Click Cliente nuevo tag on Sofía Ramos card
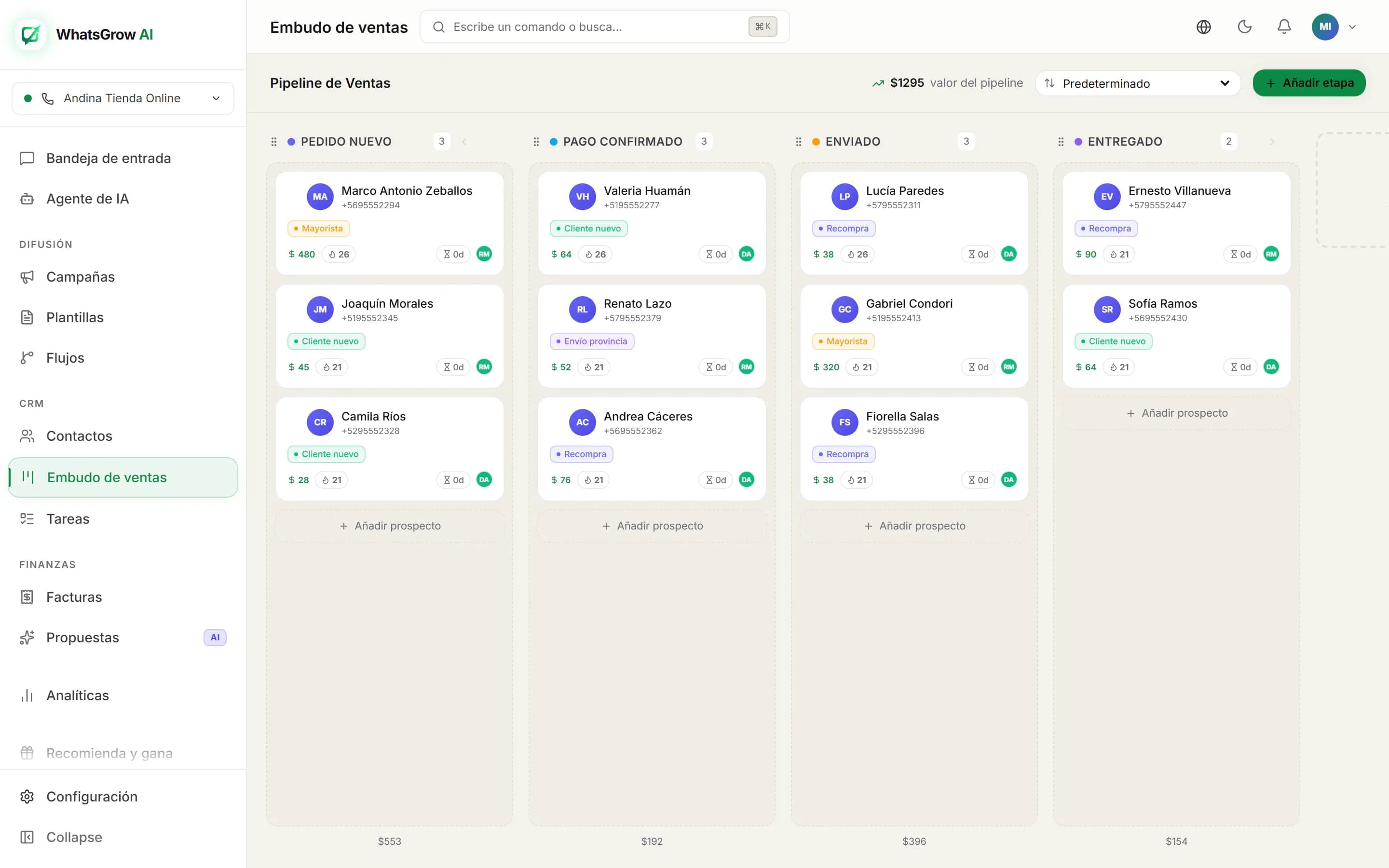 1114,341
